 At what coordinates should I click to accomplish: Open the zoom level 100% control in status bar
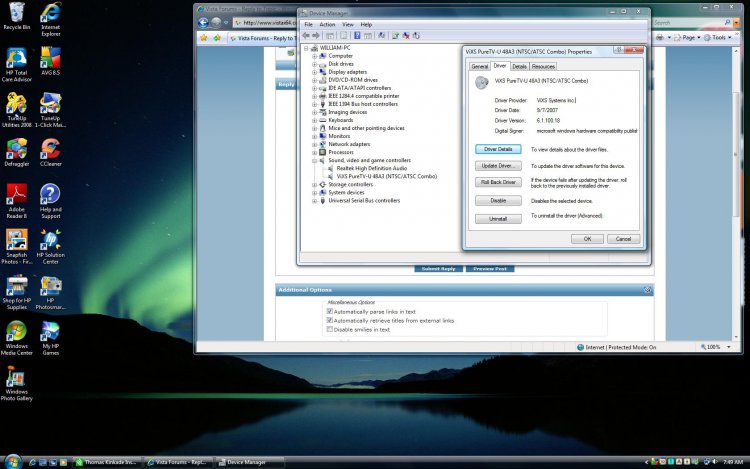point(716,347)
